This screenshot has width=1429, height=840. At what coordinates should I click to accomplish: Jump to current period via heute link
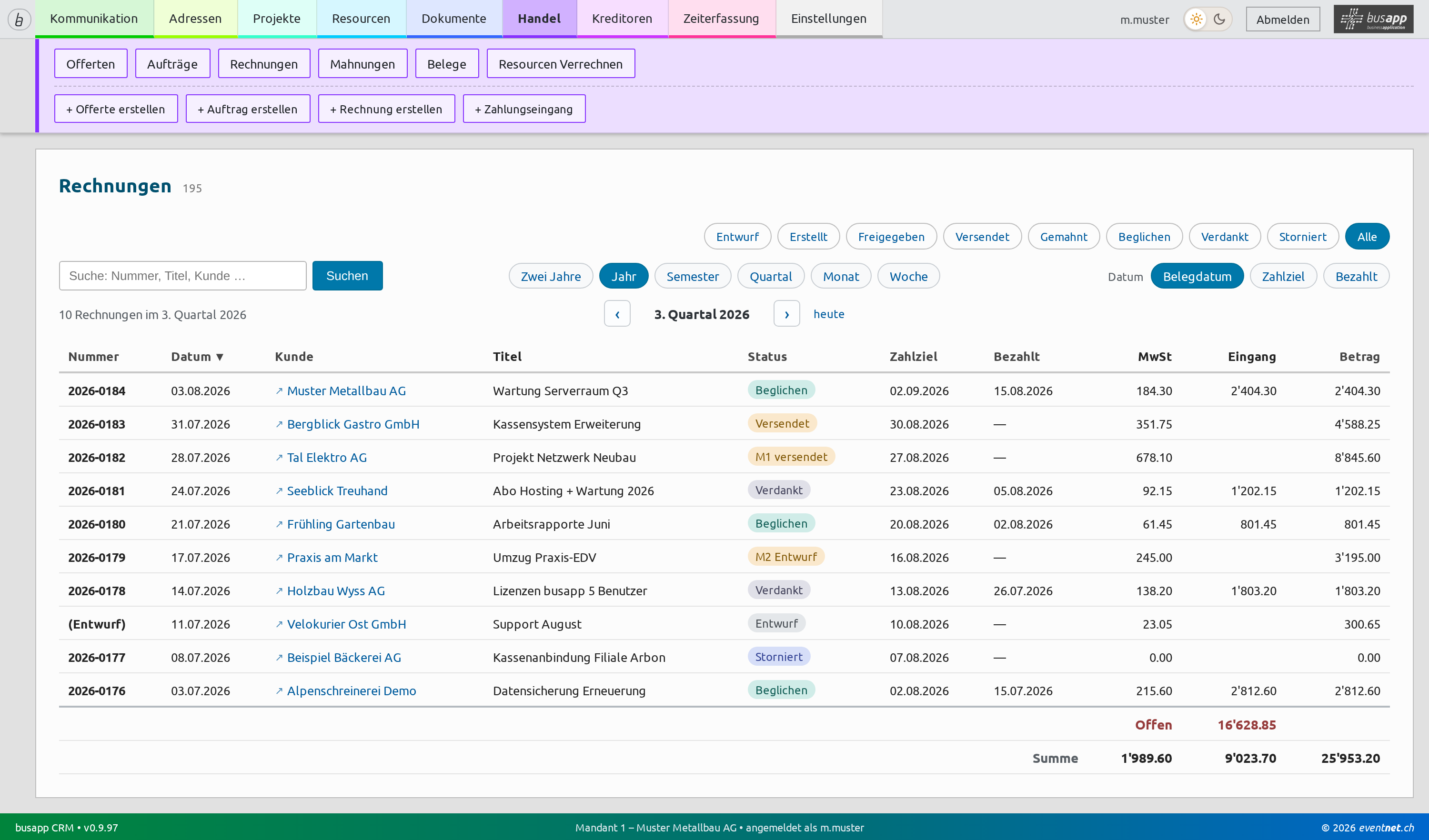pyautogui.click(x=828, y=314)
